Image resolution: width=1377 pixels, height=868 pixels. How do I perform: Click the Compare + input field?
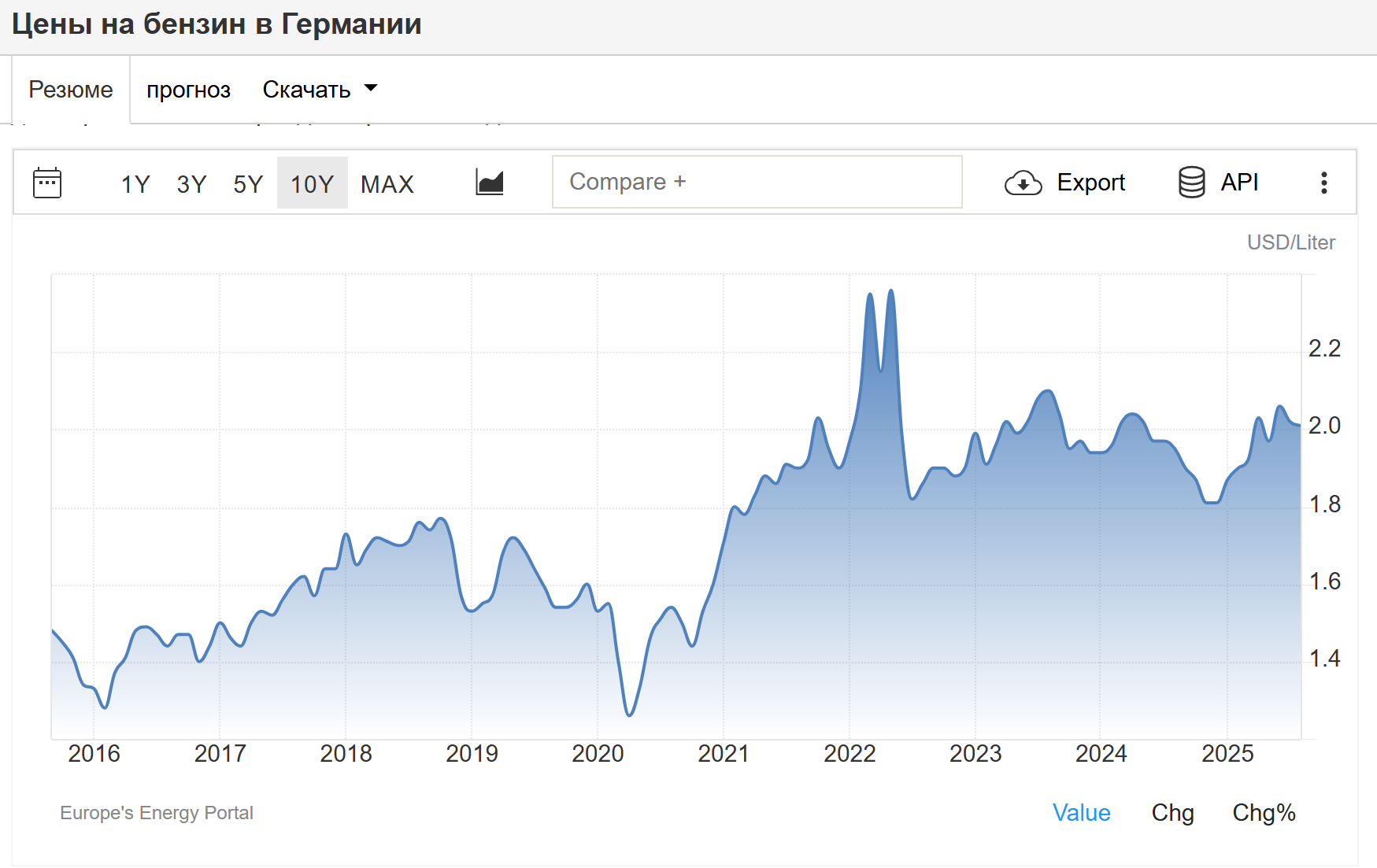click(x=757, y=182)
